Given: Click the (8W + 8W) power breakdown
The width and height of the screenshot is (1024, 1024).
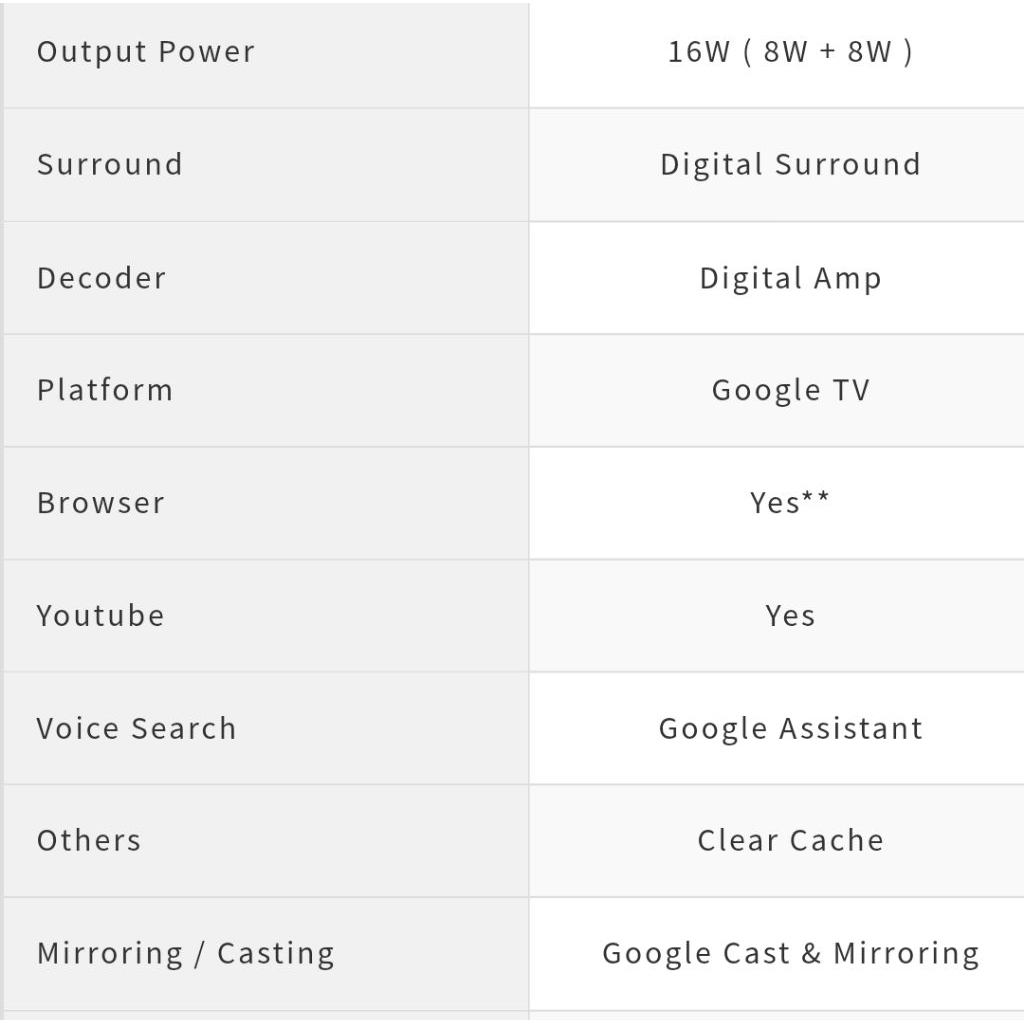Looking at the screenshot, I should point(827,52).
